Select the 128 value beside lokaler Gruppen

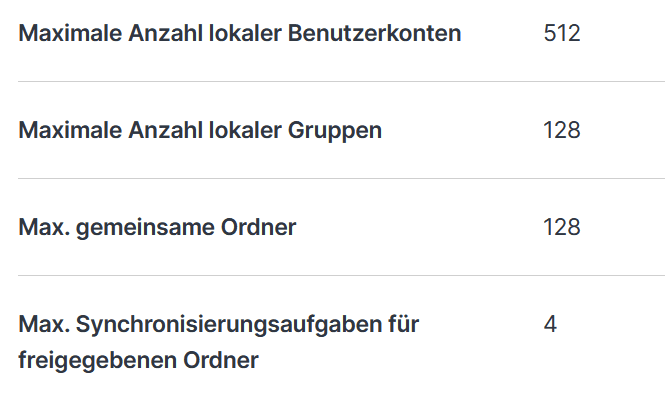[562, 130]
